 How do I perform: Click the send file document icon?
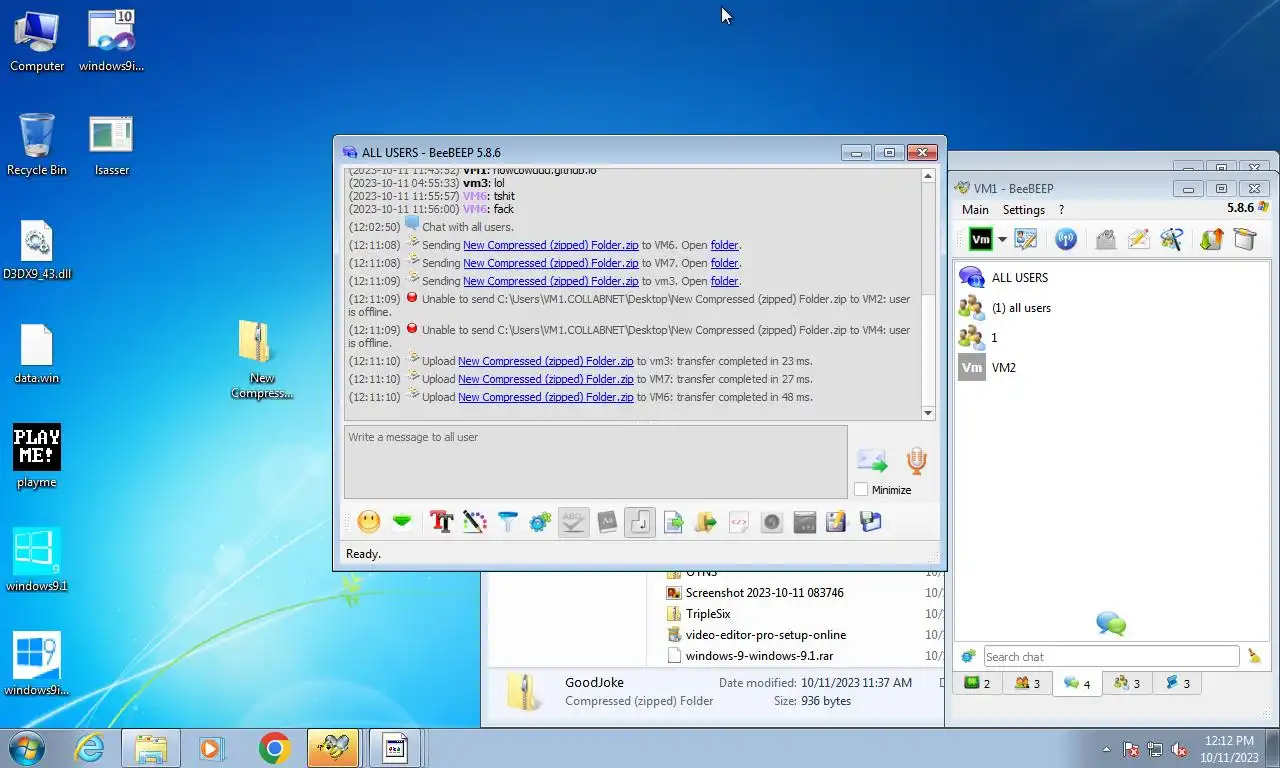point(673,522)
